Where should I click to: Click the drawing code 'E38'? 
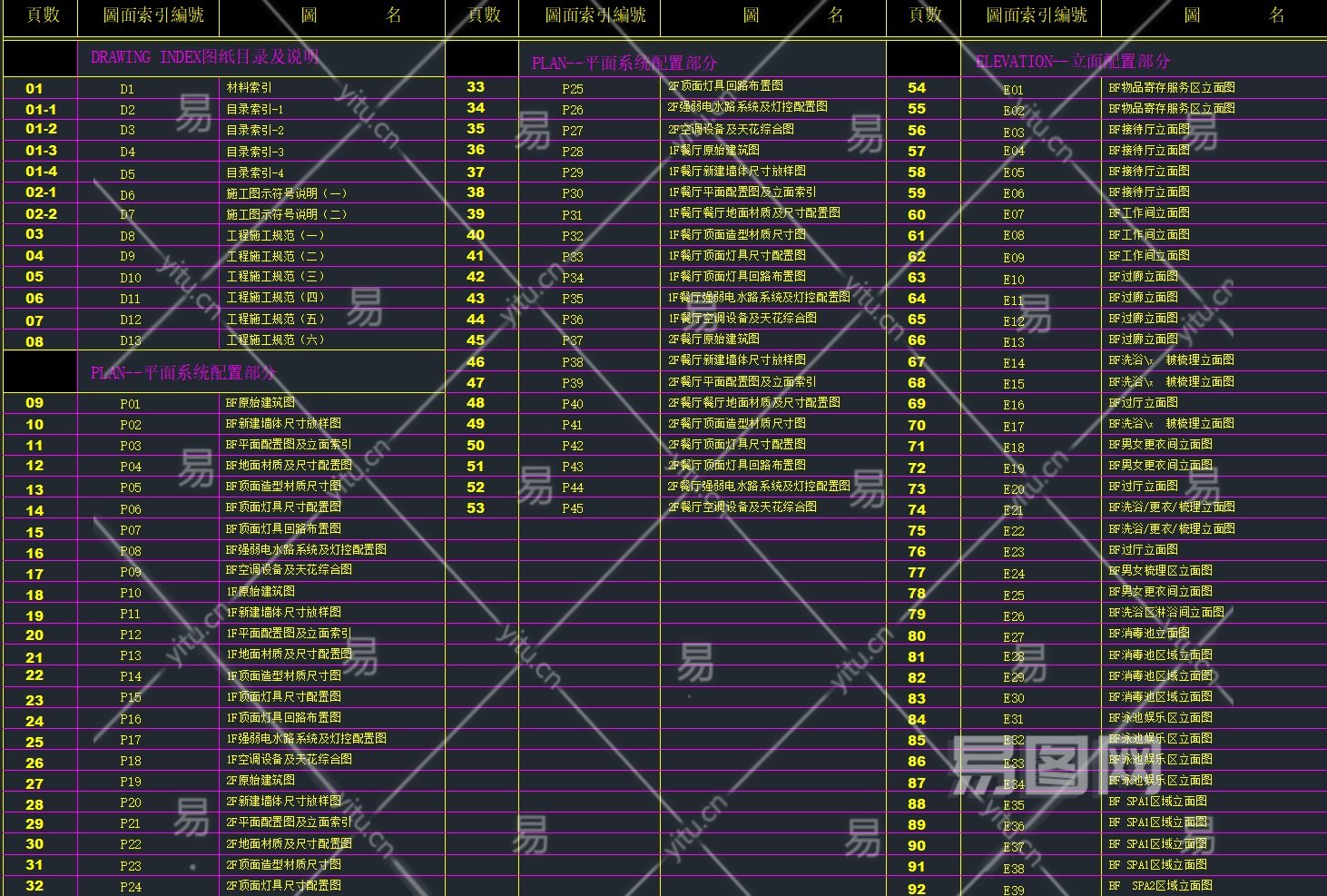(x=1014, y=868)
